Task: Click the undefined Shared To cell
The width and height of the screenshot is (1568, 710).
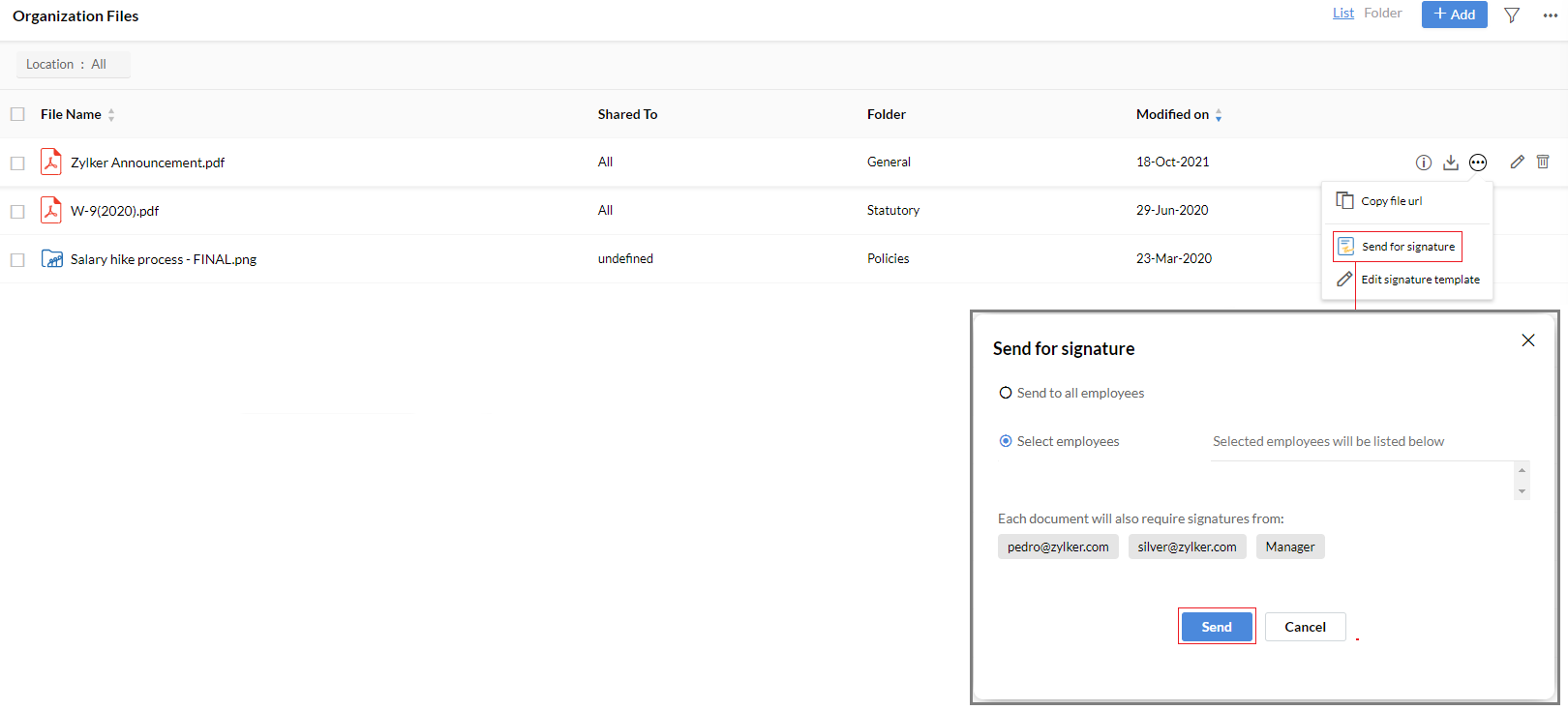Action: (625, 258)
